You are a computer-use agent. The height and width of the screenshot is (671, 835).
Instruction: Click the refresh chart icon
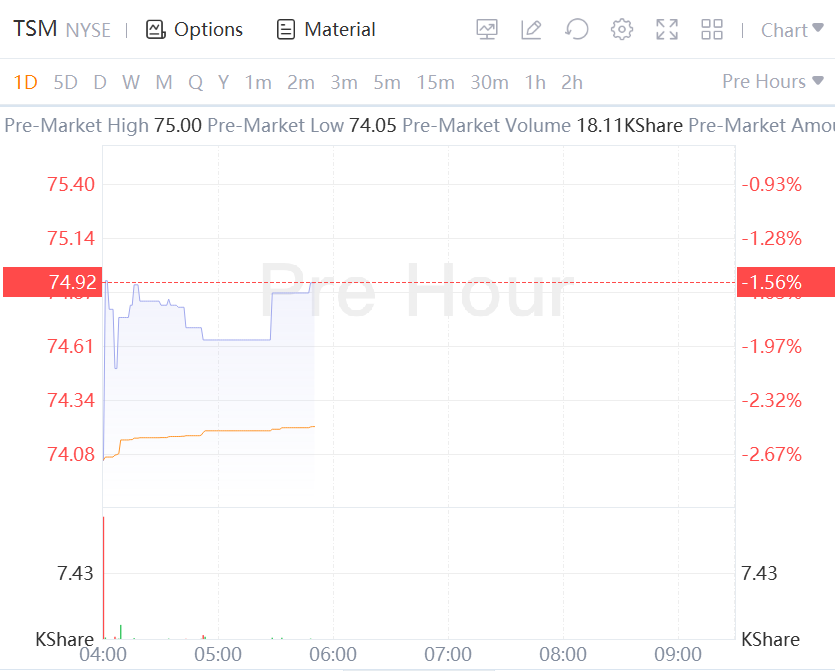pos(576,30)
